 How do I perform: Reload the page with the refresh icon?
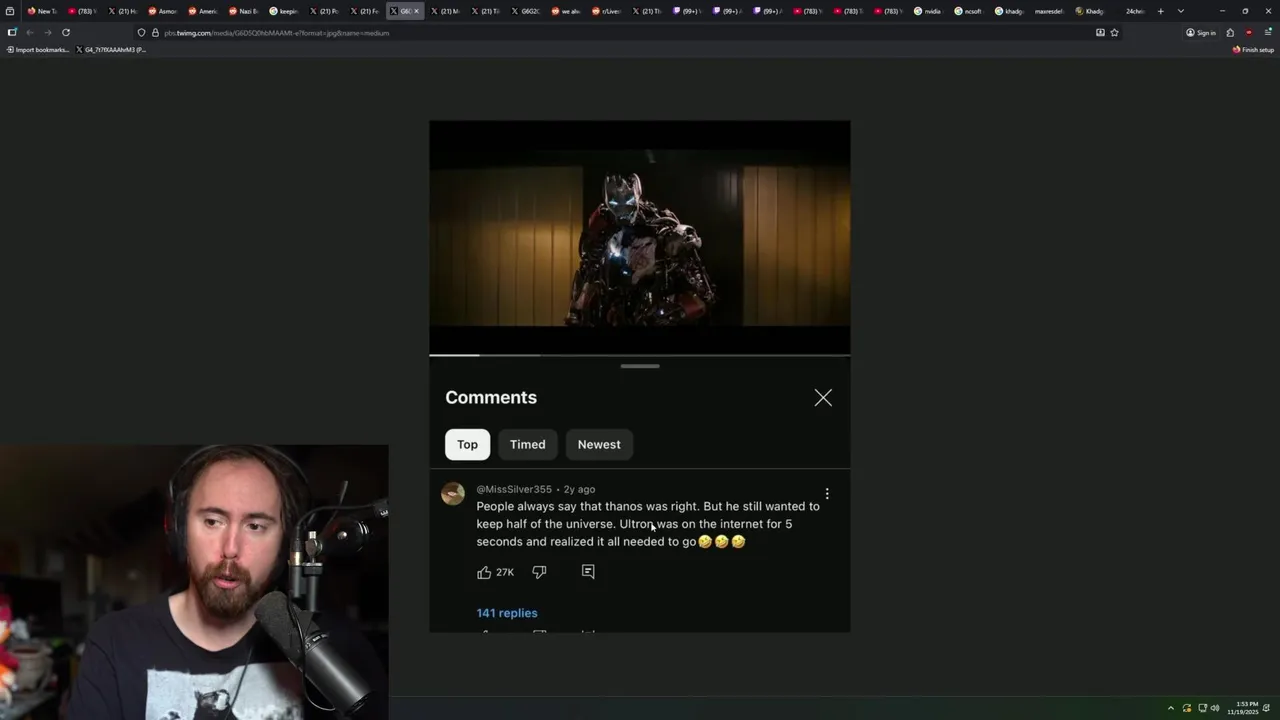(x=66, y=32)
